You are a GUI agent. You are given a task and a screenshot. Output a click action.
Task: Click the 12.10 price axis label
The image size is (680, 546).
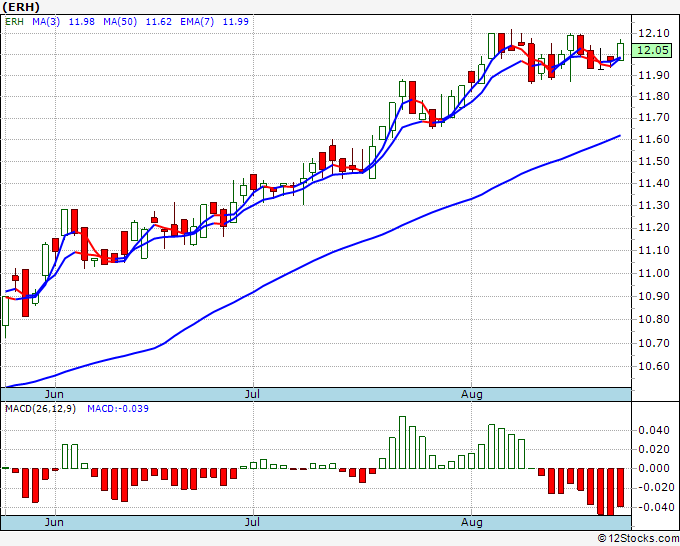click(x=654, y=33)
